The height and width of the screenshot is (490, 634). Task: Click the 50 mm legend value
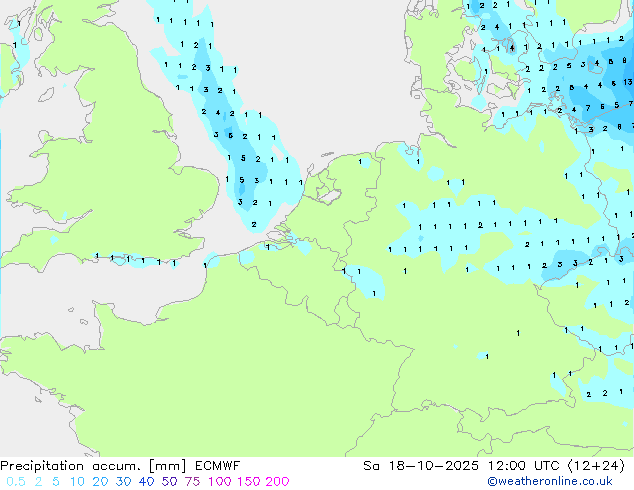[x=169, y=482]
